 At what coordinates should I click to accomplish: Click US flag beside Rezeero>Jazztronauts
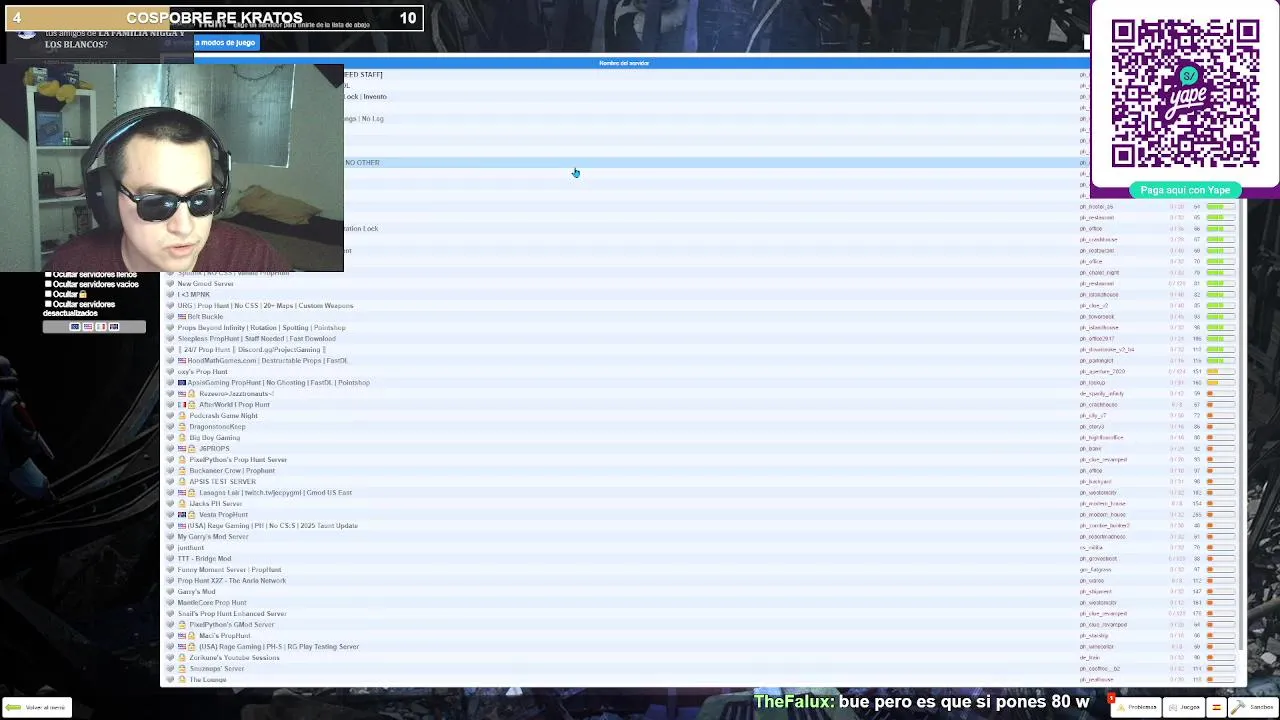[x=182, y=394]
